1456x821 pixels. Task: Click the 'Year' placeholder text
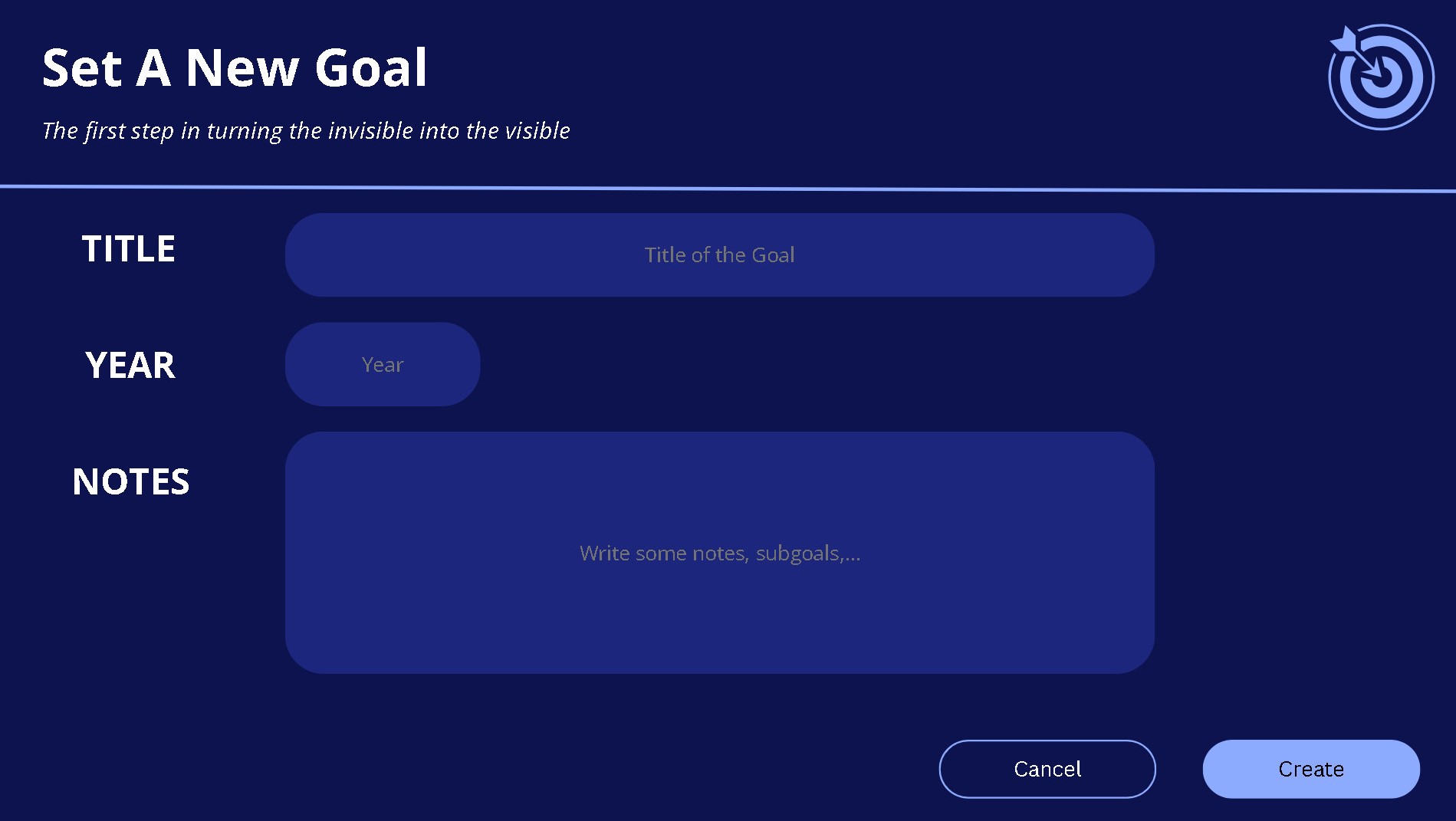(383, 365)
